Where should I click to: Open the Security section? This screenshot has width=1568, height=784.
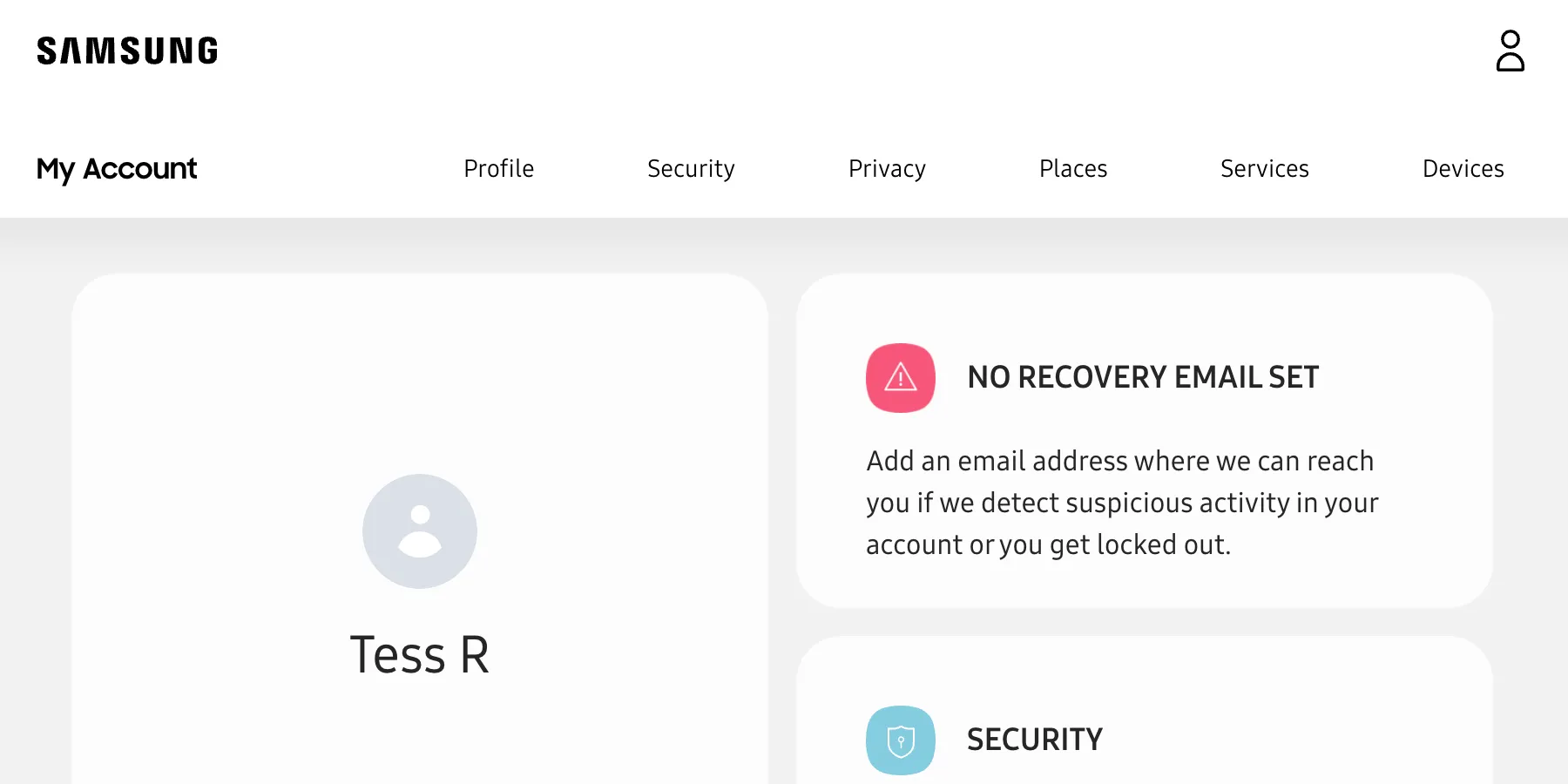[x=690, y=168]
